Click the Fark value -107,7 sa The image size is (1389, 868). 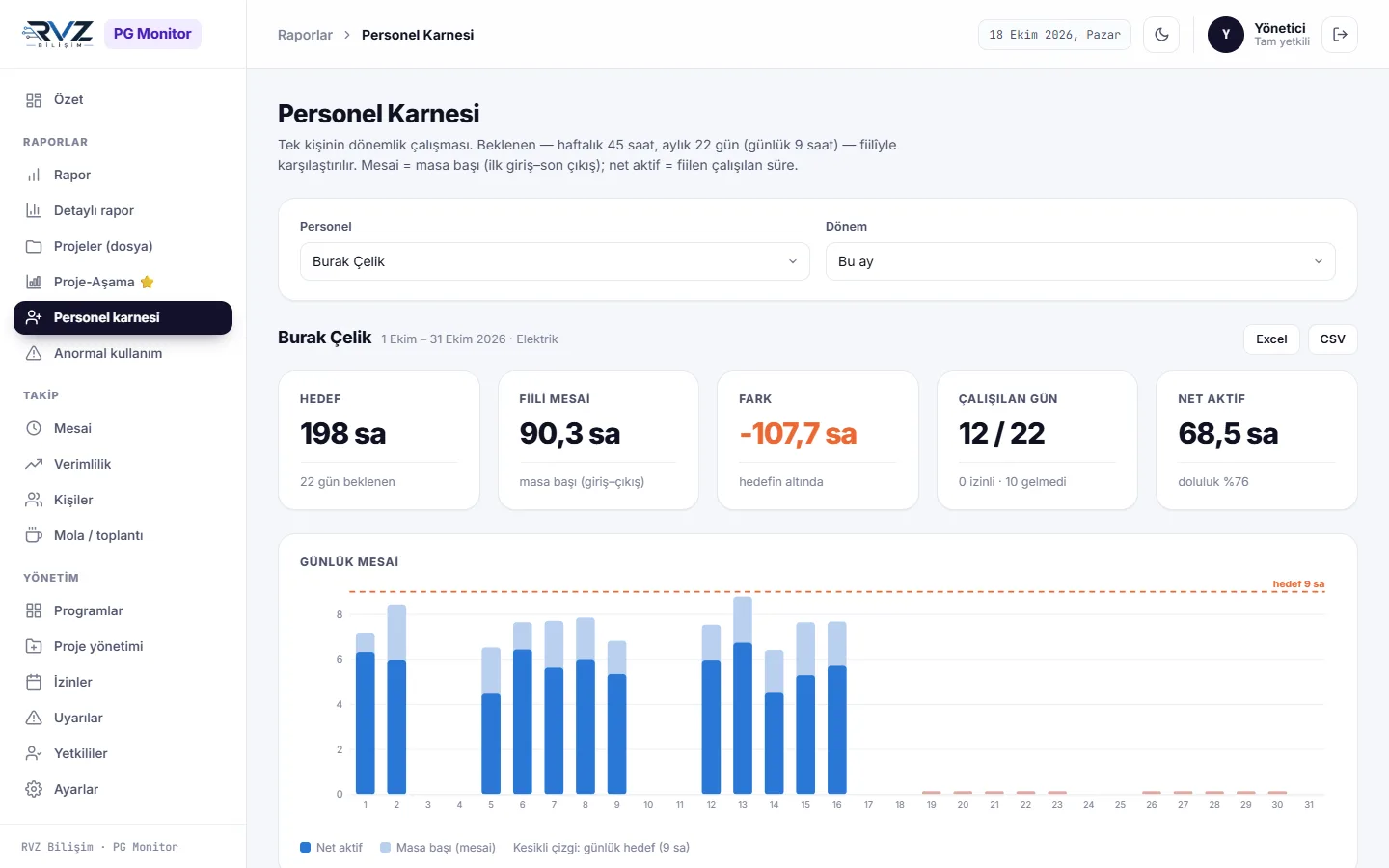(798, 434)
